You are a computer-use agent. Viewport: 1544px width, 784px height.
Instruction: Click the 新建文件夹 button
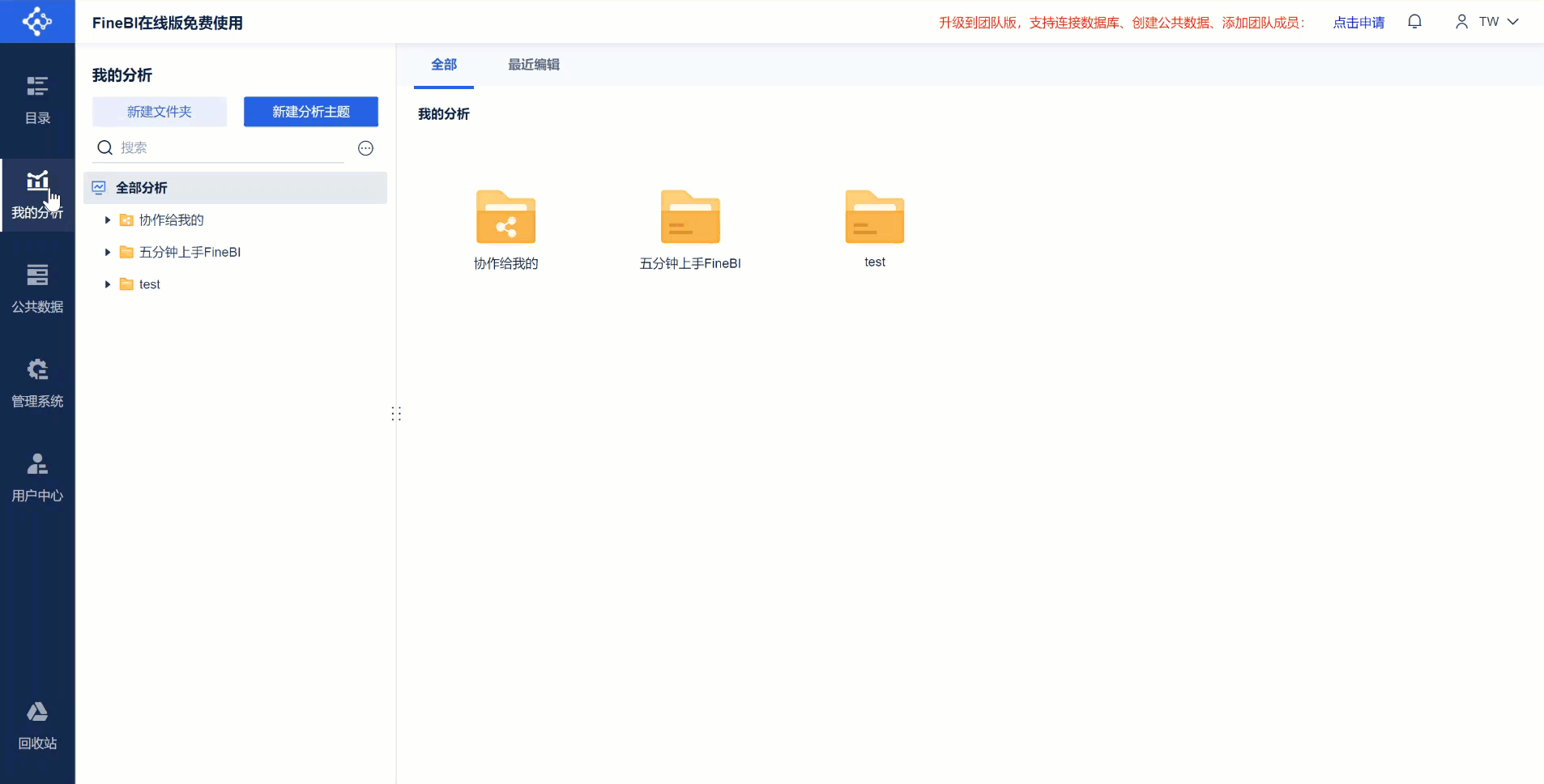click(x=160, y=112)
